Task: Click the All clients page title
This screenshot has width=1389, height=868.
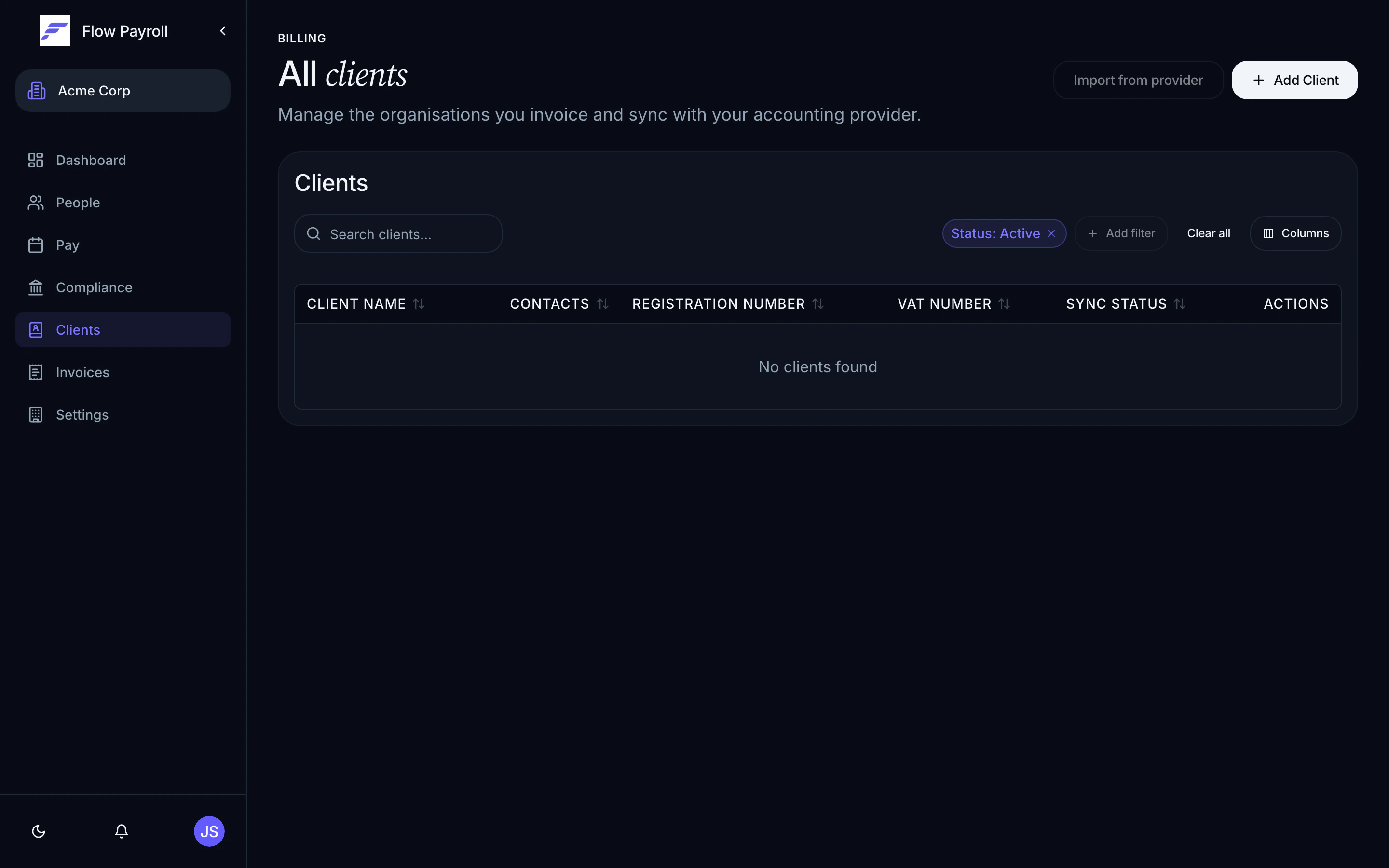Action: (x=342, y=75)
